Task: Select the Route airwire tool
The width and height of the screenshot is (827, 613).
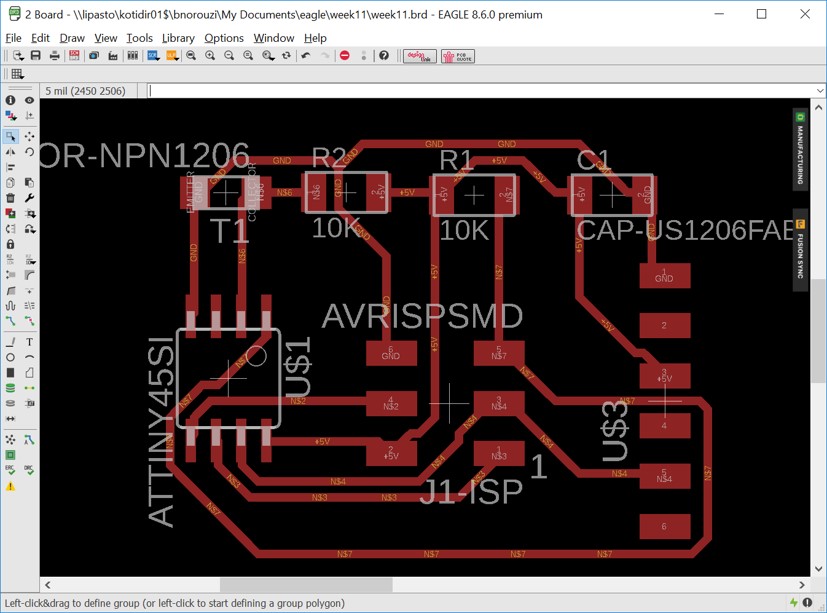Action: click(11, 321)
